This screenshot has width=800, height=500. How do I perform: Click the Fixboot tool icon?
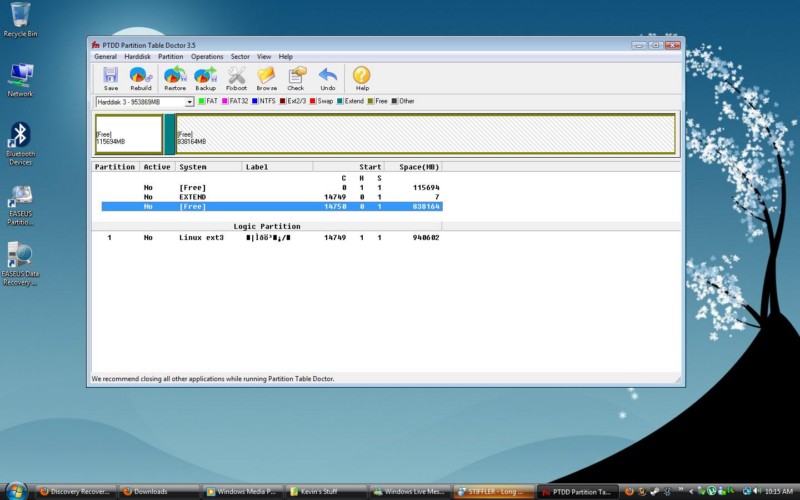(236, 78)
